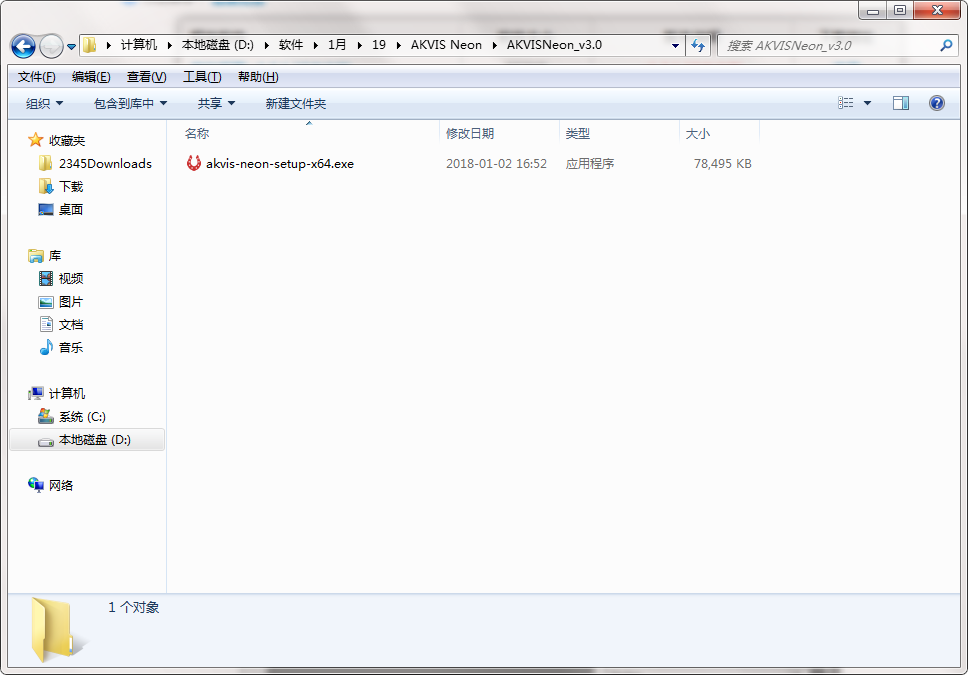Open the 工具(T) menu
This screenshot has width=968, height=675.
tap(202, 77)
